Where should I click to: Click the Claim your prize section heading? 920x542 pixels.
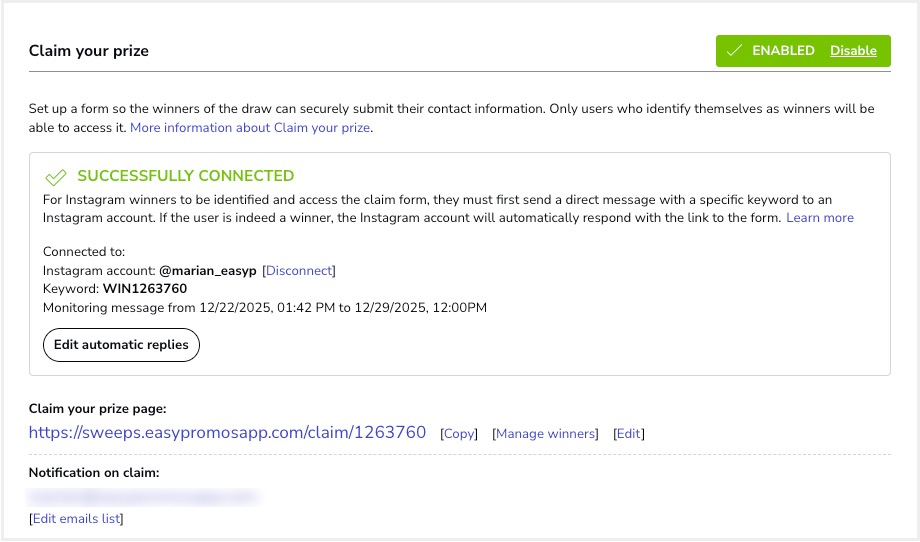pos(89,51)
